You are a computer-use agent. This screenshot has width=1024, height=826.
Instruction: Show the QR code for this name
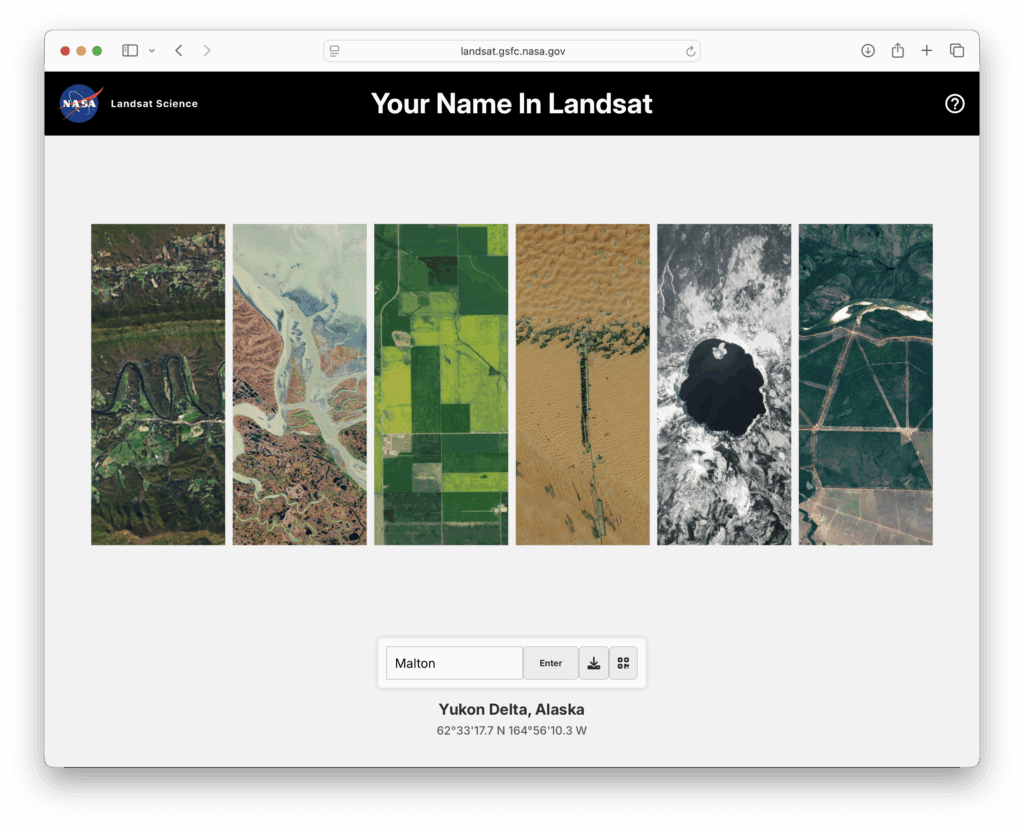coord(623,663)
